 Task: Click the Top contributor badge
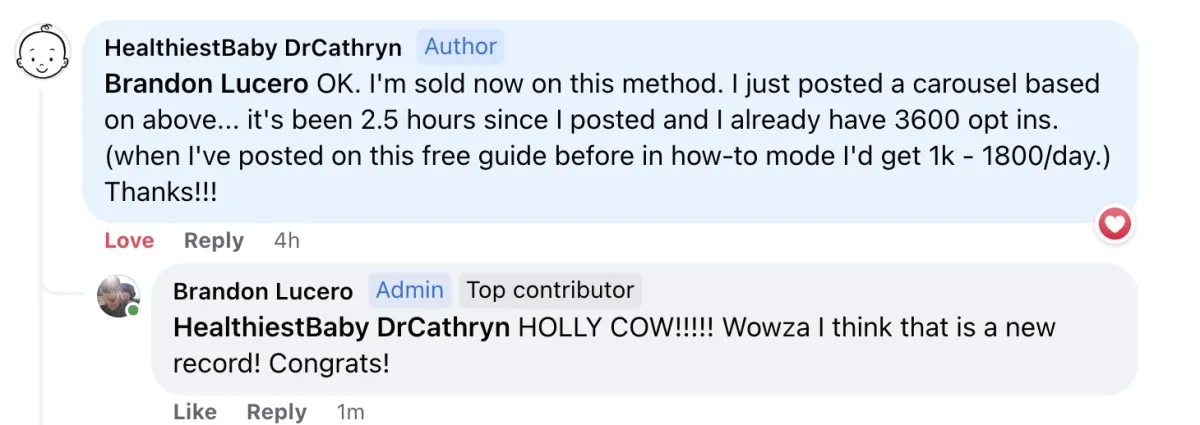pos(550,290)
